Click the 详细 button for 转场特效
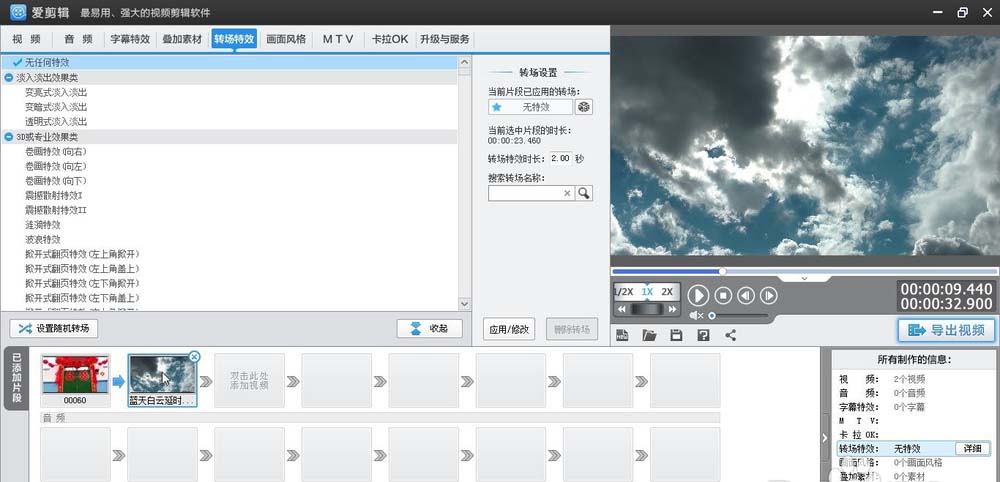Image resolution: width=1000 pixels, height=482 pixels. pyautogui.click(x=973, y=448)
